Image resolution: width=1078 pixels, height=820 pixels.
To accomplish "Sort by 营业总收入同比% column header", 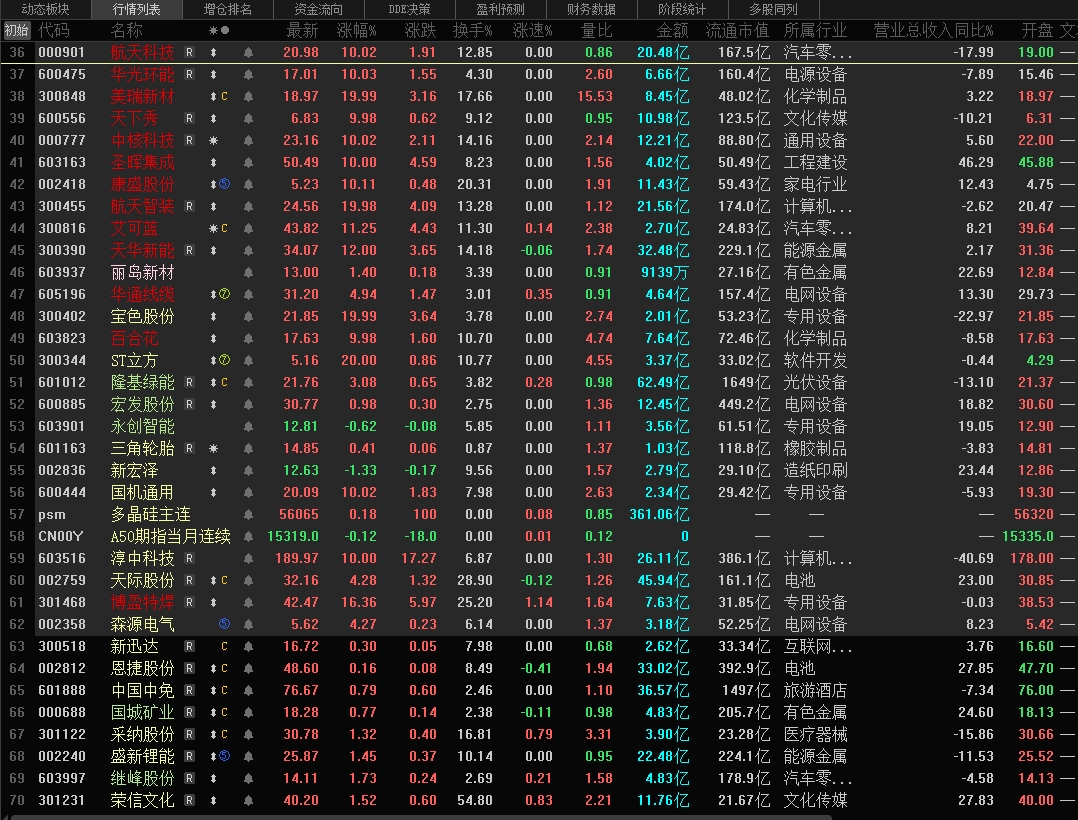I will [933, 30].
